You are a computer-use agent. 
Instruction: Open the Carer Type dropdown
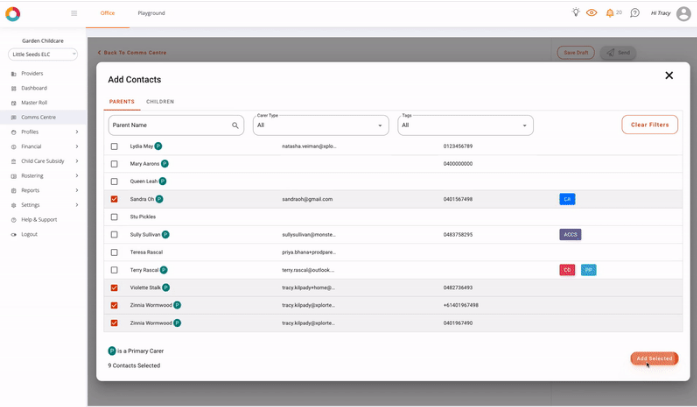tap(320, 125)
